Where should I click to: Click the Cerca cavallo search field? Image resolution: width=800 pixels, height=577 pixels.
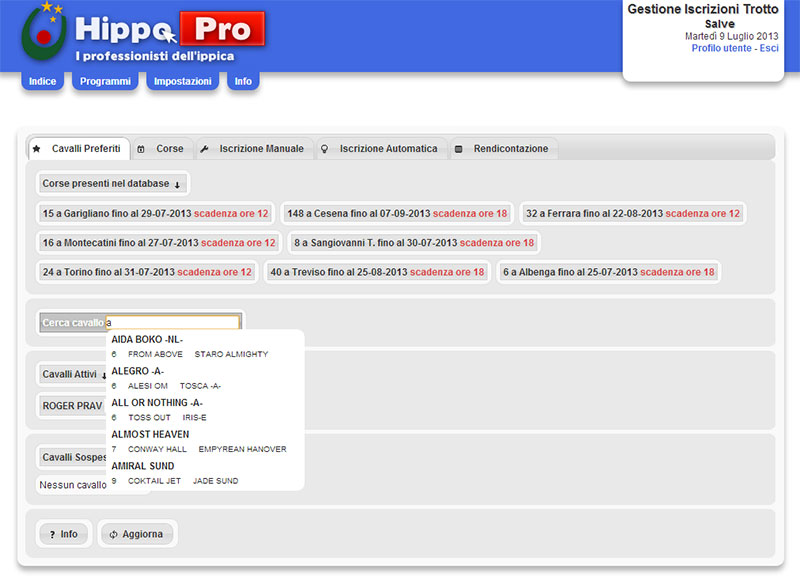pyautogui.click(x=172, y=323)
